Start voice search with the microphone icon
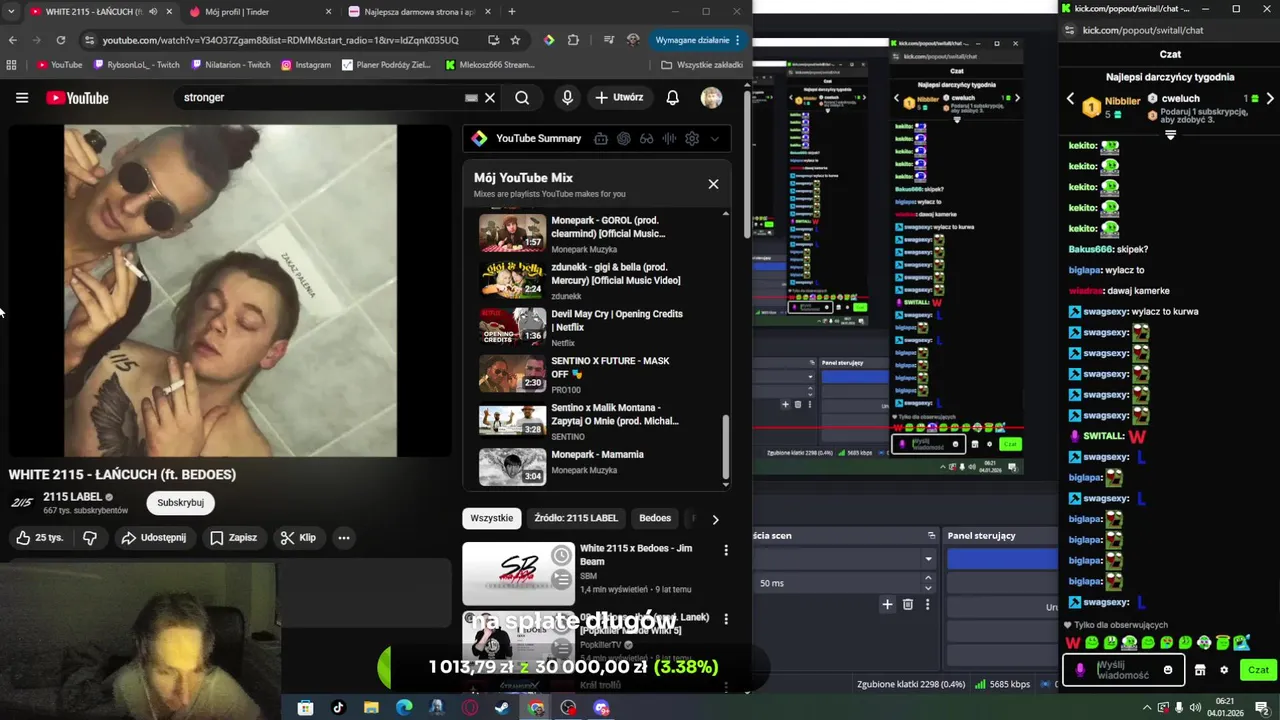1280x720 pixels. click(x=567, y=98)
